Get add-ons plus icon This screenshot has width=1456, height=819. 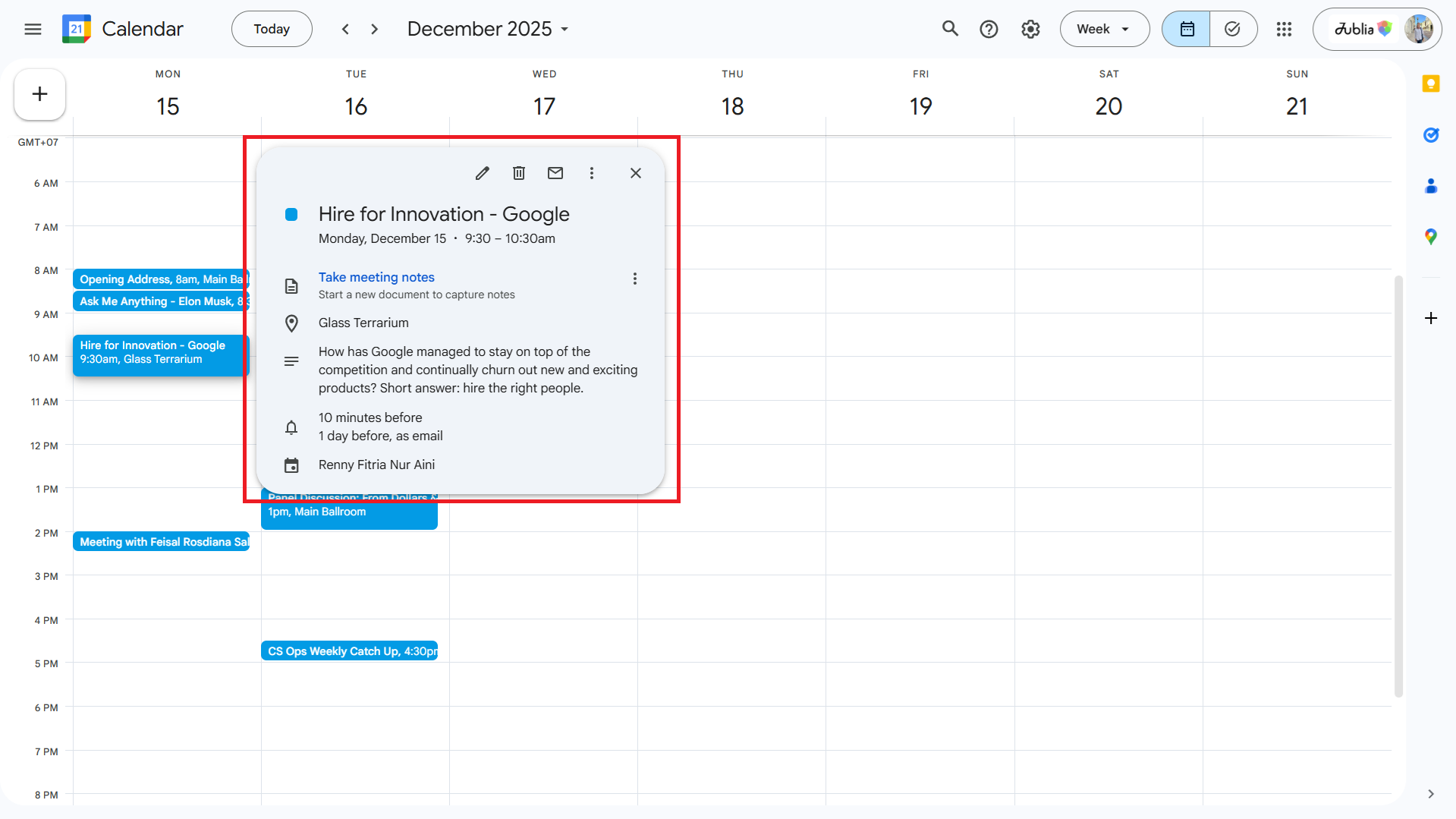pos(1431,318)
